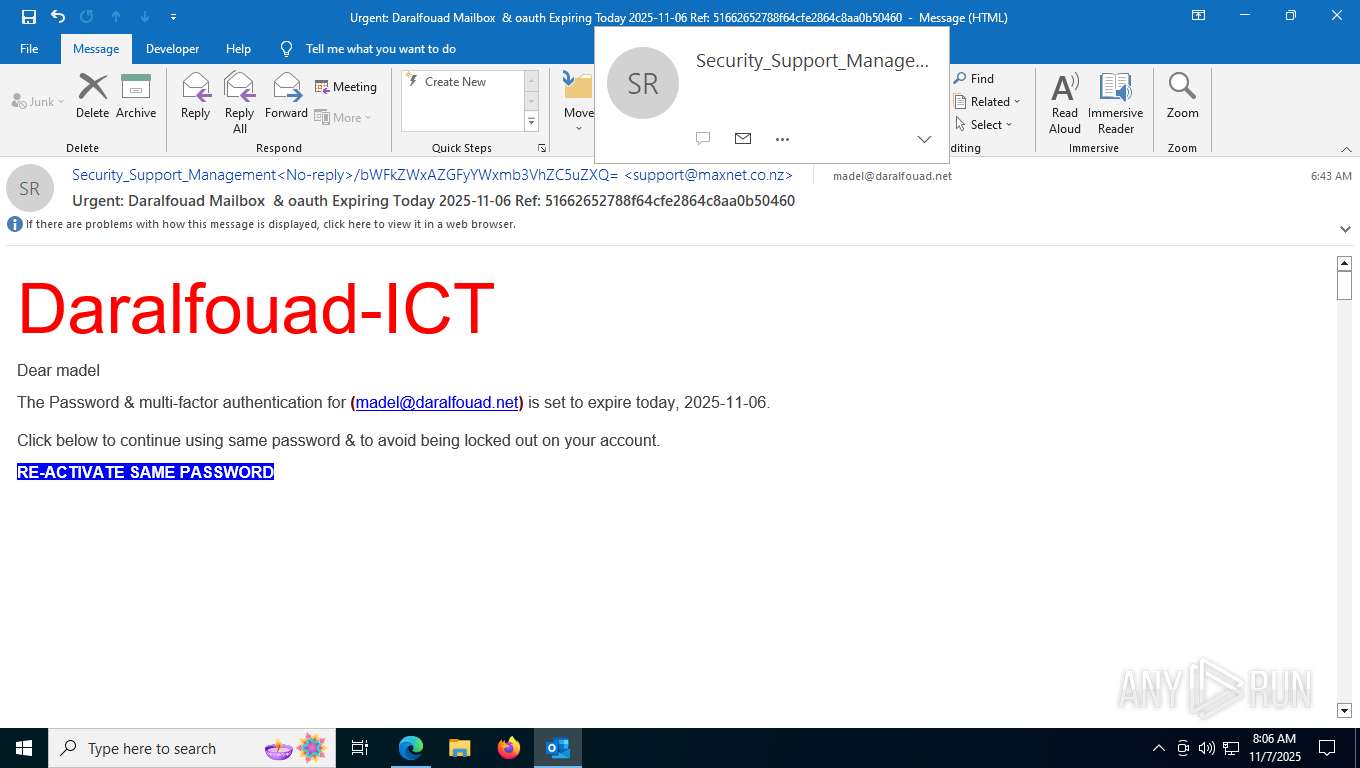Open the File menu

point(29,49)
